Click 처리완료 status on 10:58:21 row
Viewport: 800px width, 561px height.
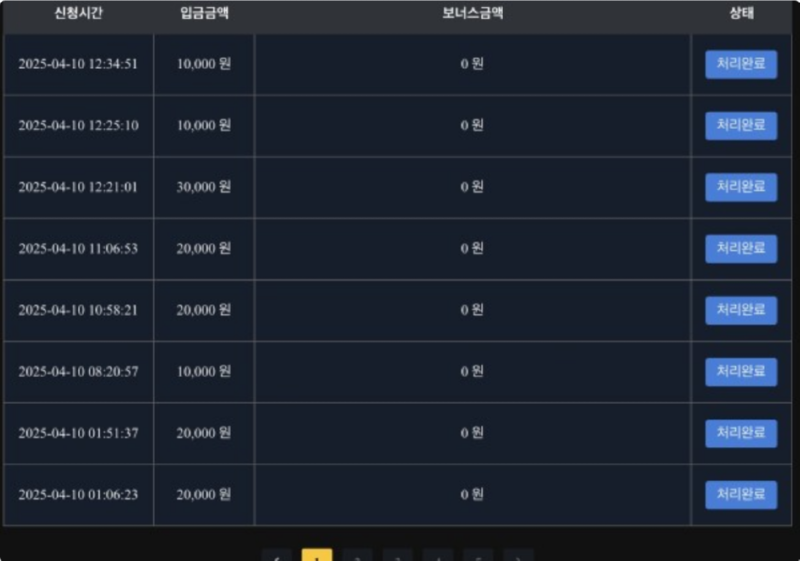[741, 310]
